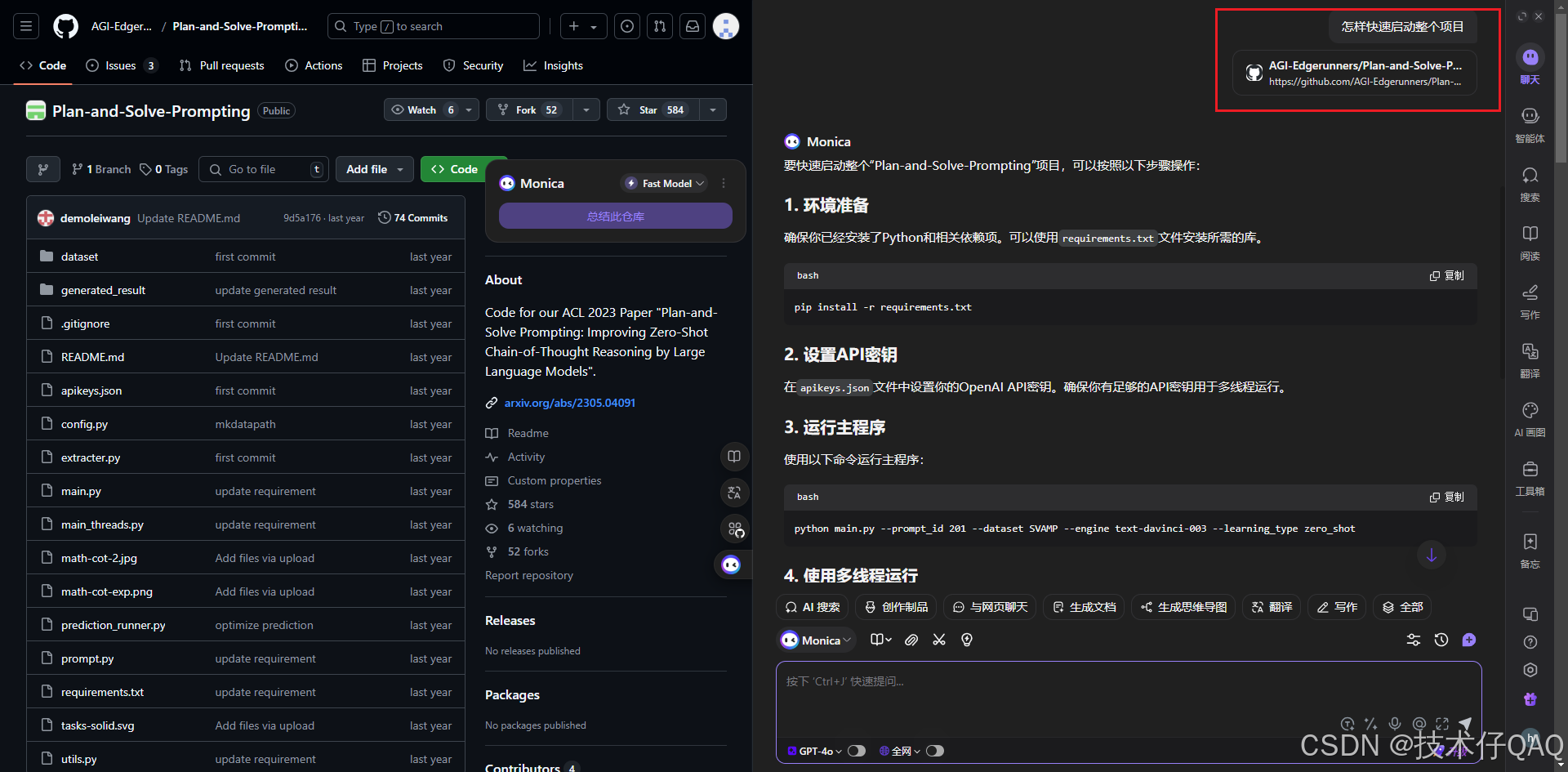Image resolution: width=1568 pixels, height=772 pixels.
Task: Open the arxiv.org/abs/2305.04091 link
Action: [570, 403]
